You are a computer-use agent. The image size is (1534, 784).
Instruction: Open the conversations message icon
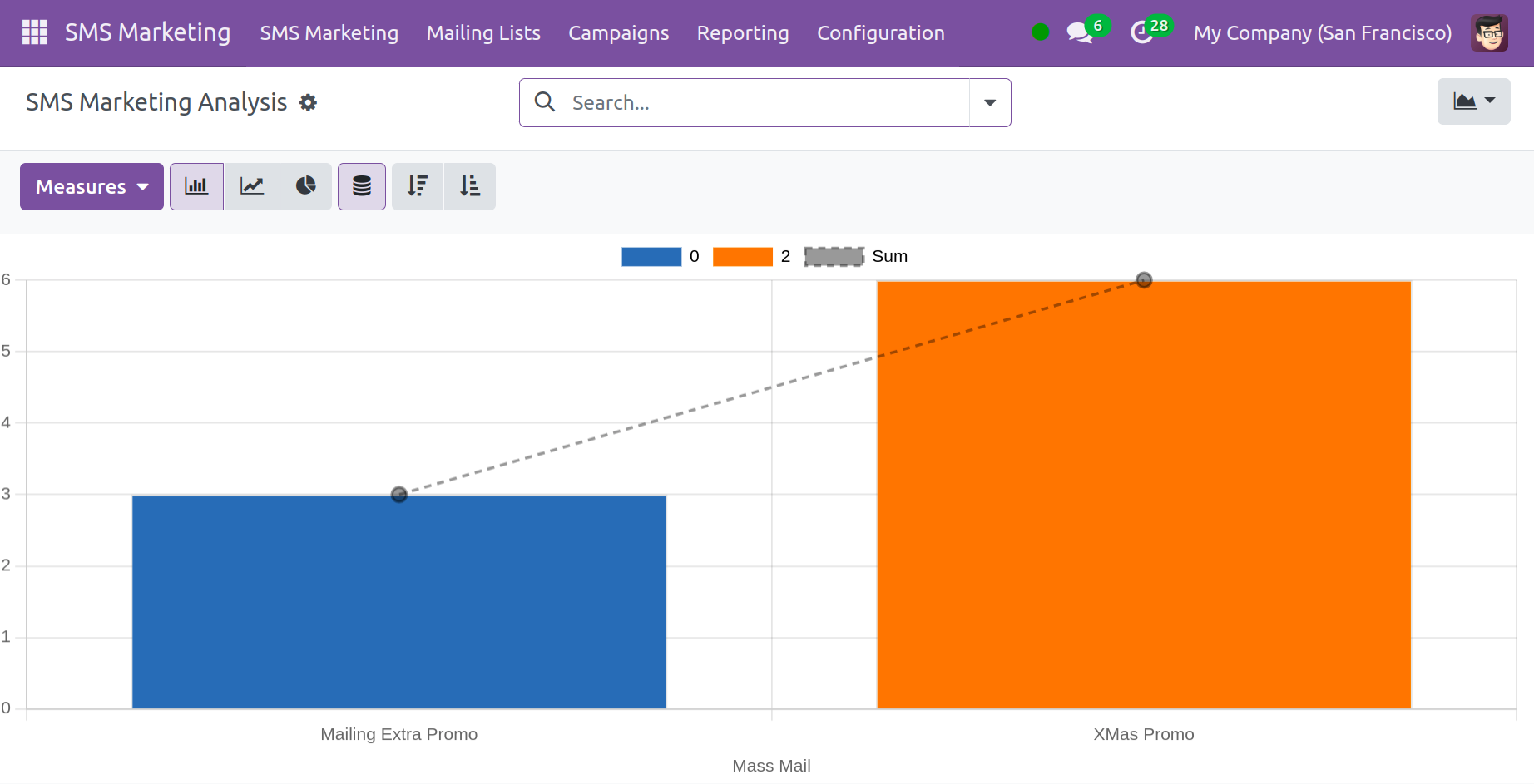click(1079, 33)
